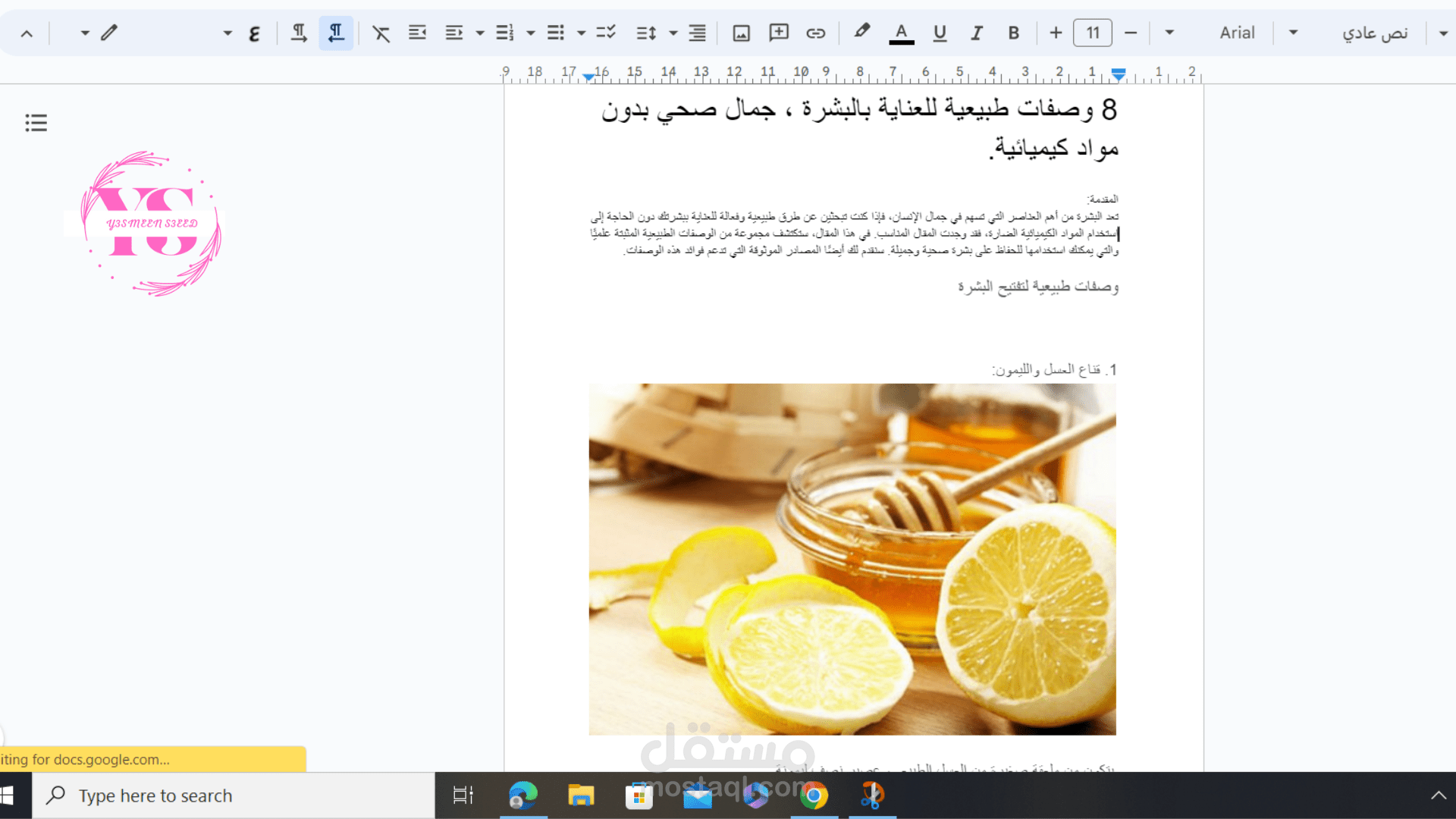Underline the selected text
This screenshot has height=819, width=1456.
pos(940,33)
